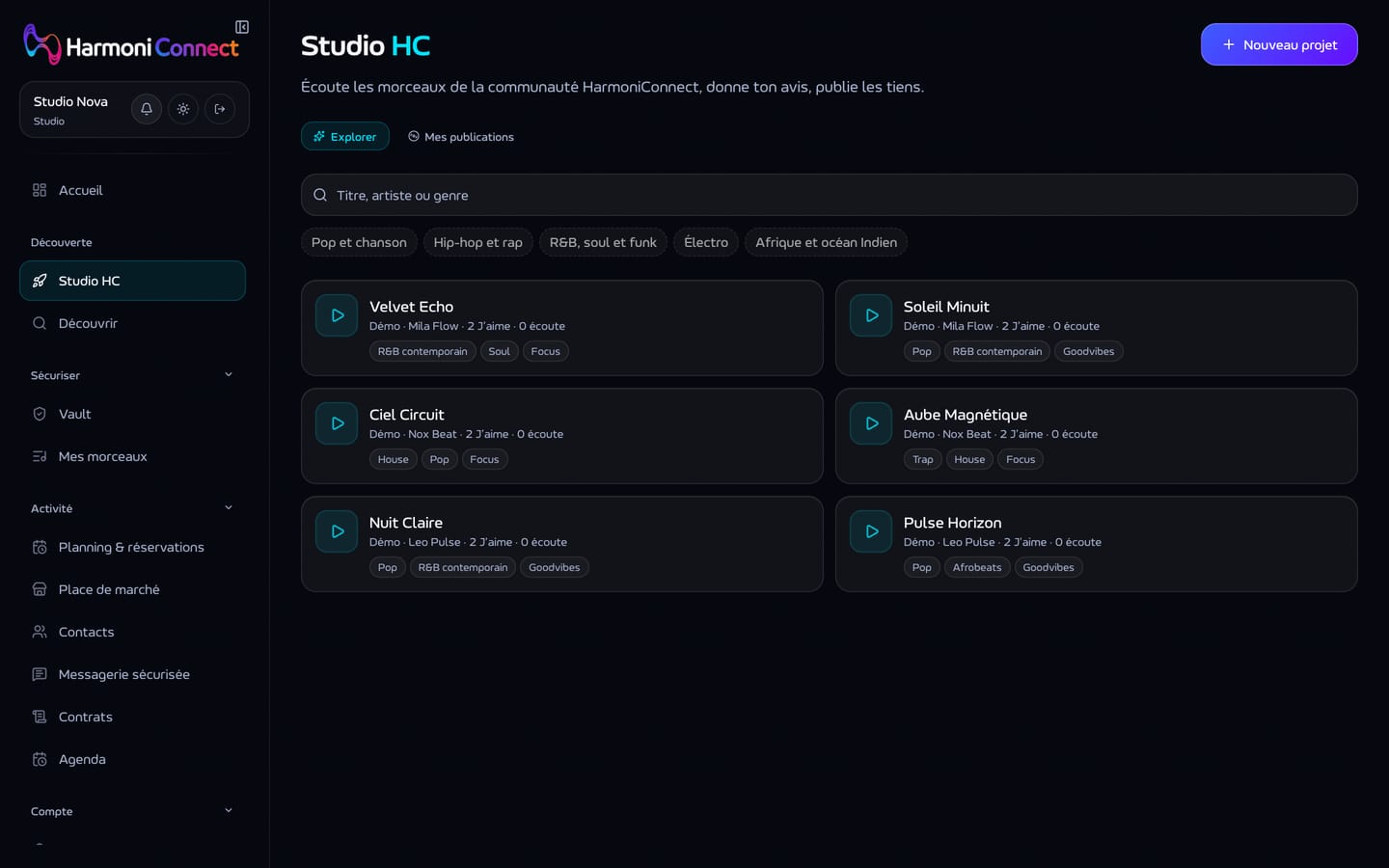
Task: Open Contrats in sidebar
Action: pos(132,717)
